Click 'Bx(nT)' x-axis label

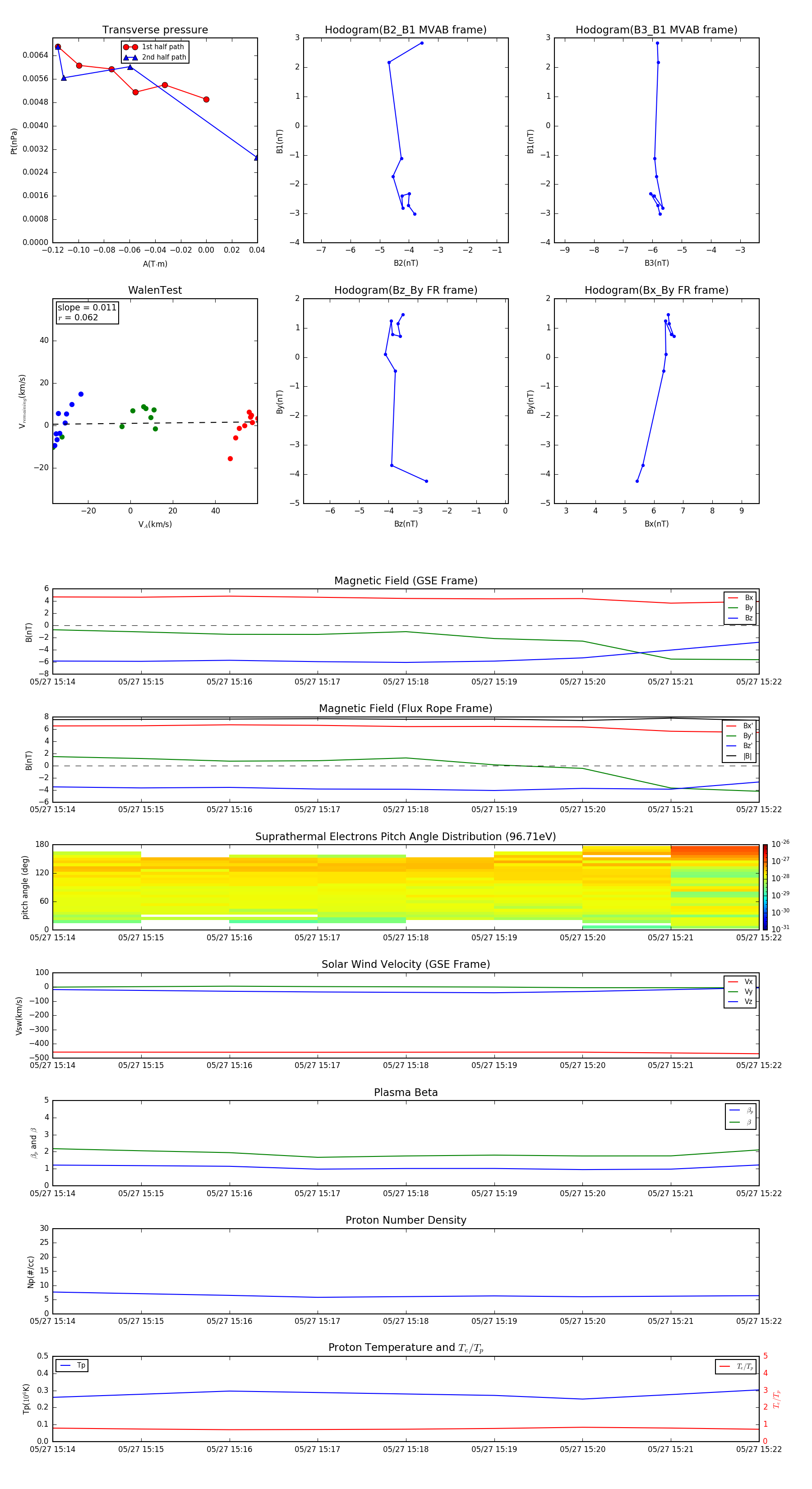tap(656, 524)
